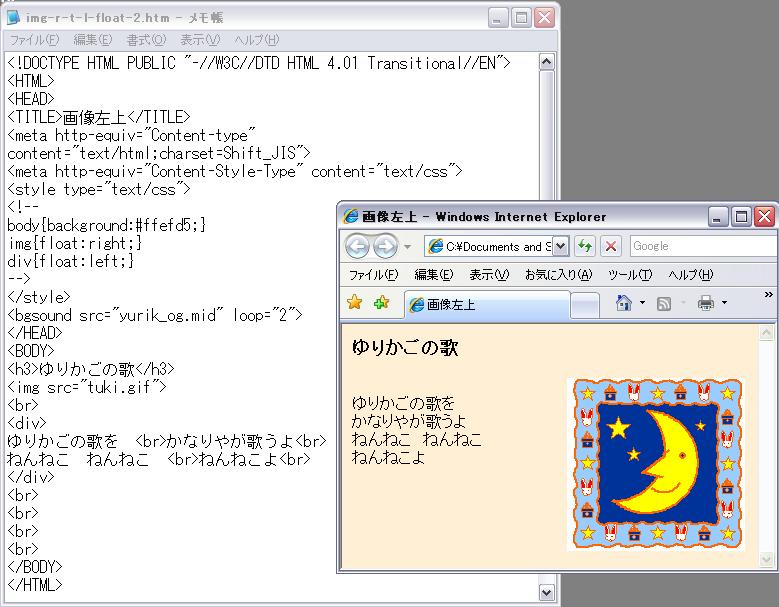
Task: Open the recent pages dropdown arrow beside Forward
Action: coord(407,247)
